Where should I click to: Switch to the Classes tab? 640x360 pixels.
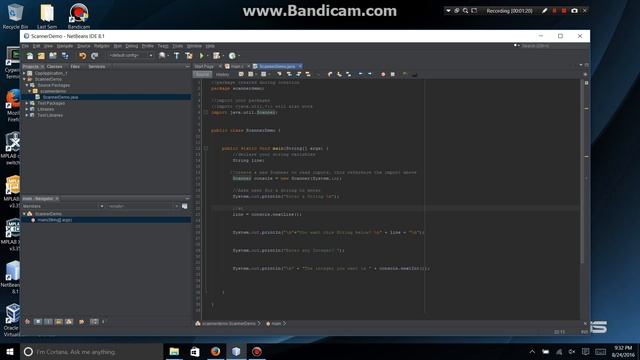click(x=54, y=67)
